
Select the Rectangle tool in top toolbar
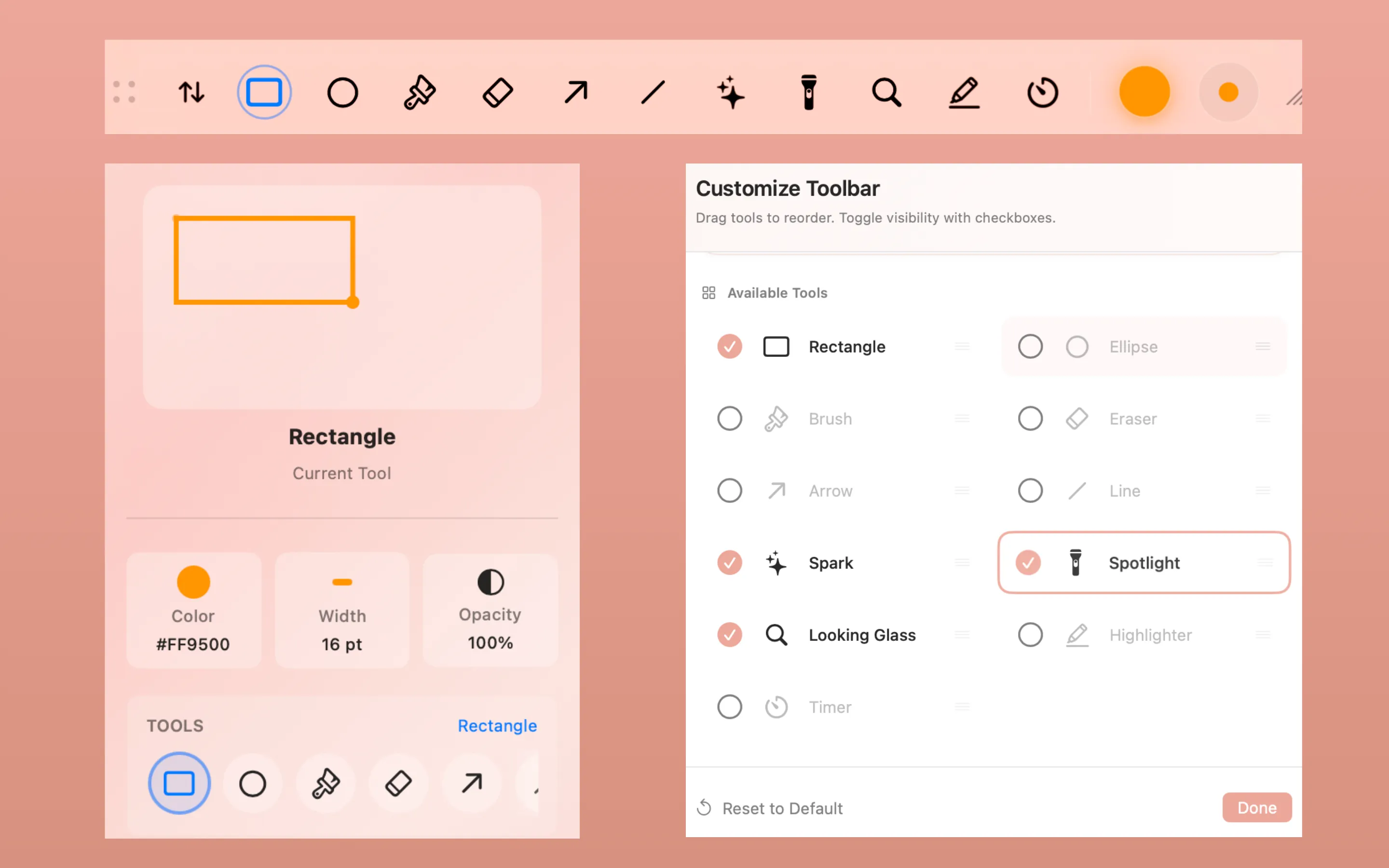[x=264, y=92]
